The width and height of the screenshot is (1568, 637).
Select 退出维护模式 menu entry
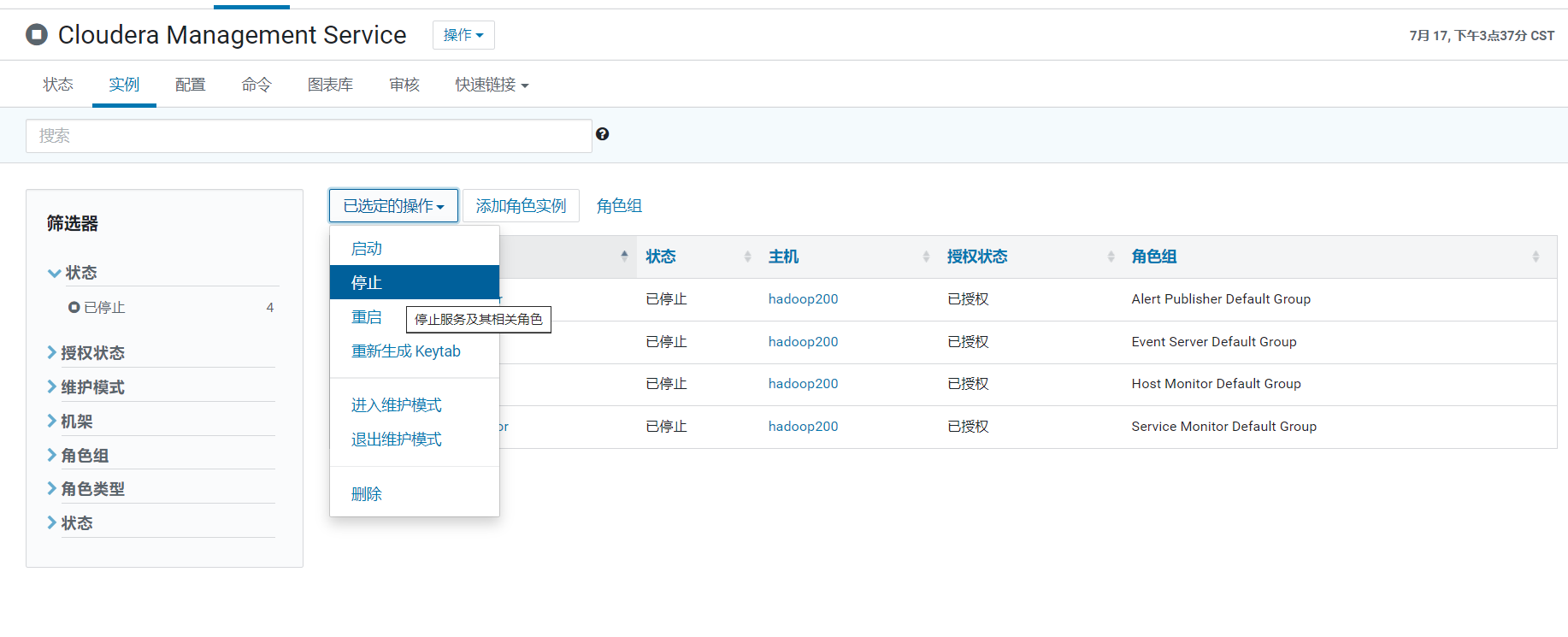coord(415,439)
